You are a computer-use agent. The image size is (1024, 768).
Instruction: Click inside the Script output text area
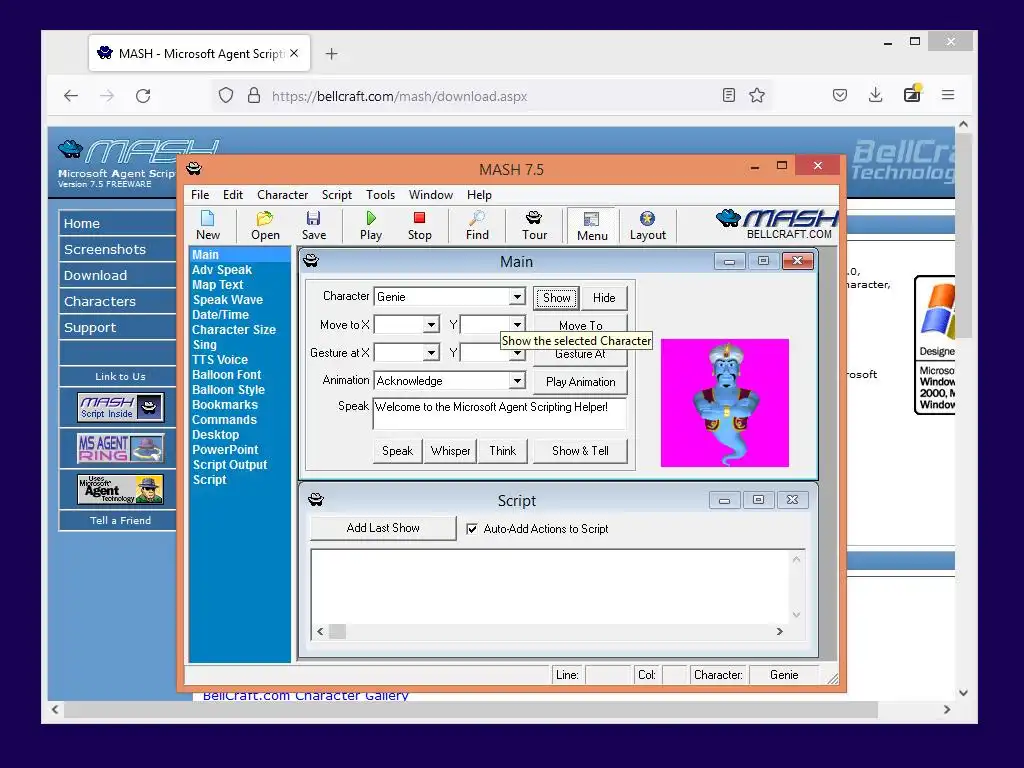(551, 587)
